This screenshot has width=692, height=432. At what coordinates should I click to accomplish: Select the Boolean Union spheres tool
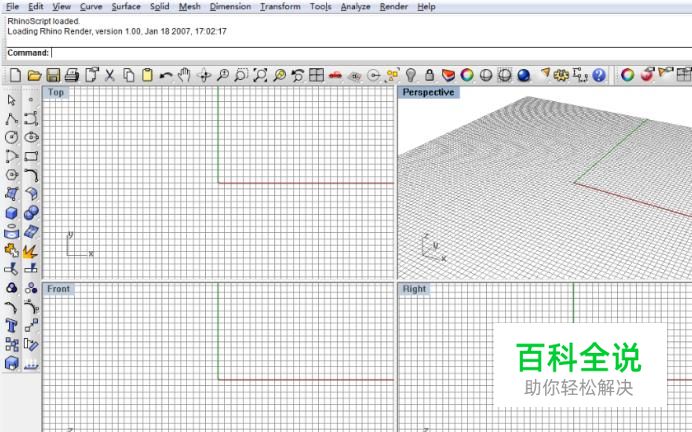[31, 213]
